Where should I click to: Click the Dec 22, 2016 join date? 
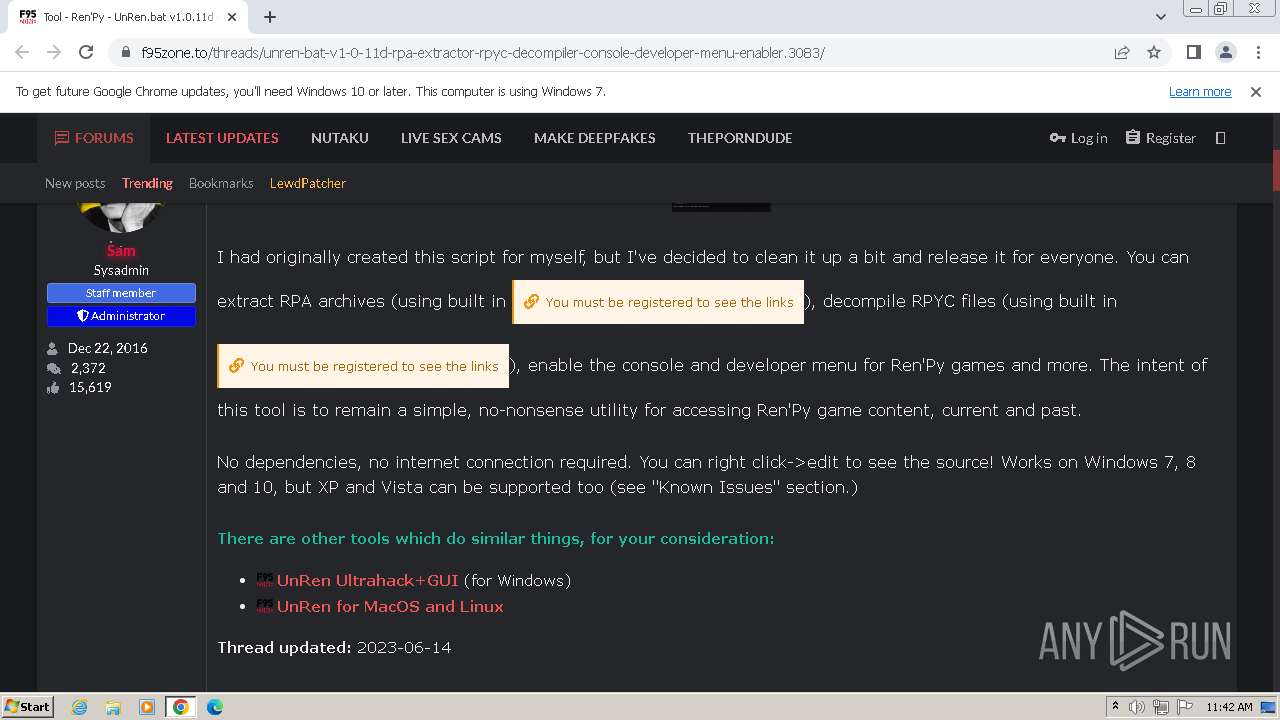(108, 348)
